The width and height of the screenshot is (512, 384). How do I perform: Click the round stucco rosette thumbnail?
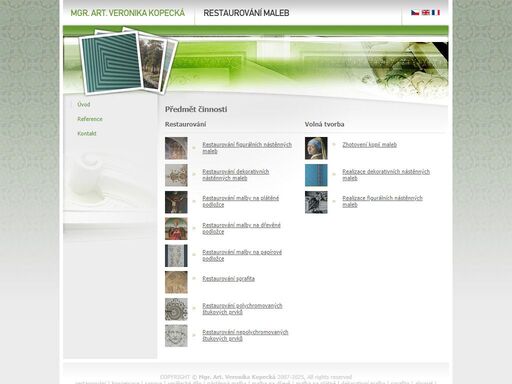point(176,309)
